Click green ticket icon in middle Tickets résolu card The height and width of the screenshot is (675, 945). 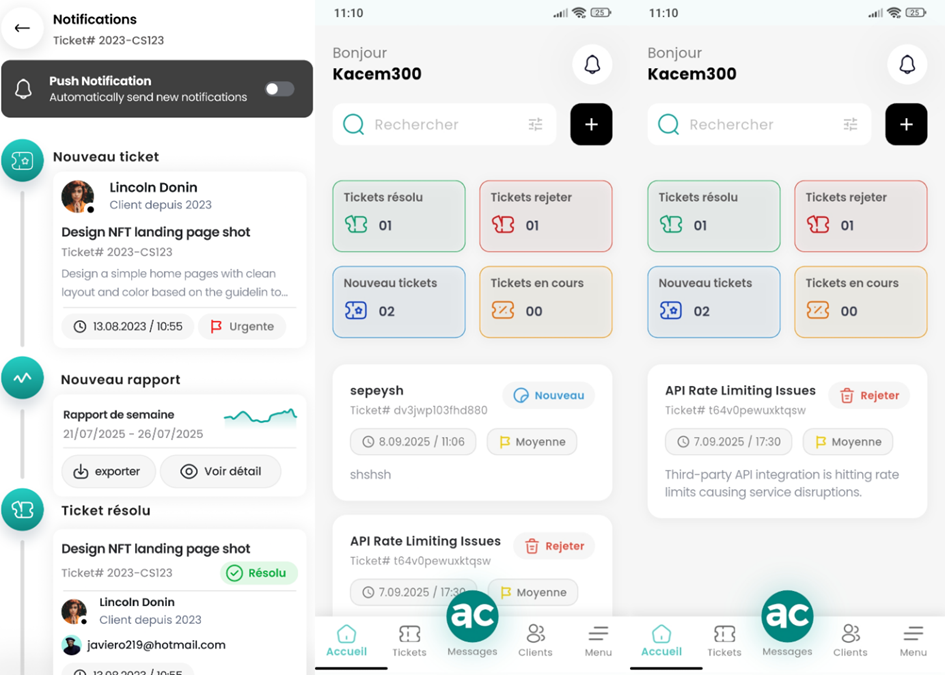356,225
